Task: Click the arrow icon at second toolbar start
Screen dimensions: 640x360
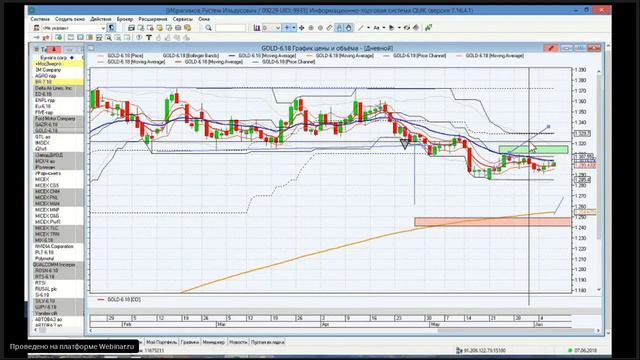Action: [36, 38]
